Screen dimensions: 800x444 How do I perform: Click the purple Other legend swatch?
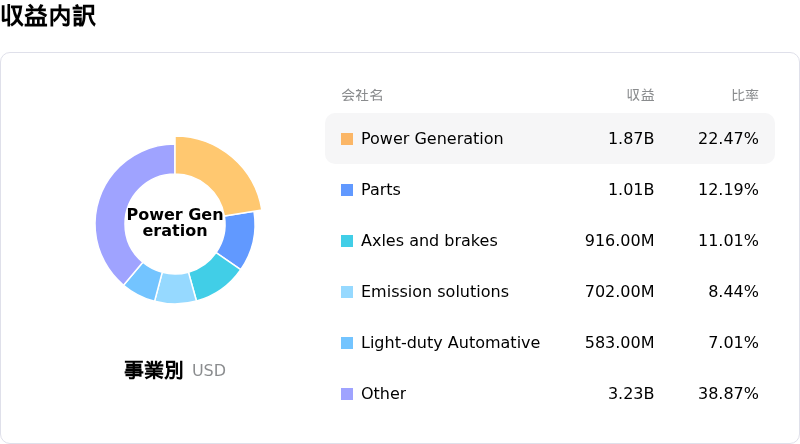[347, 394]
